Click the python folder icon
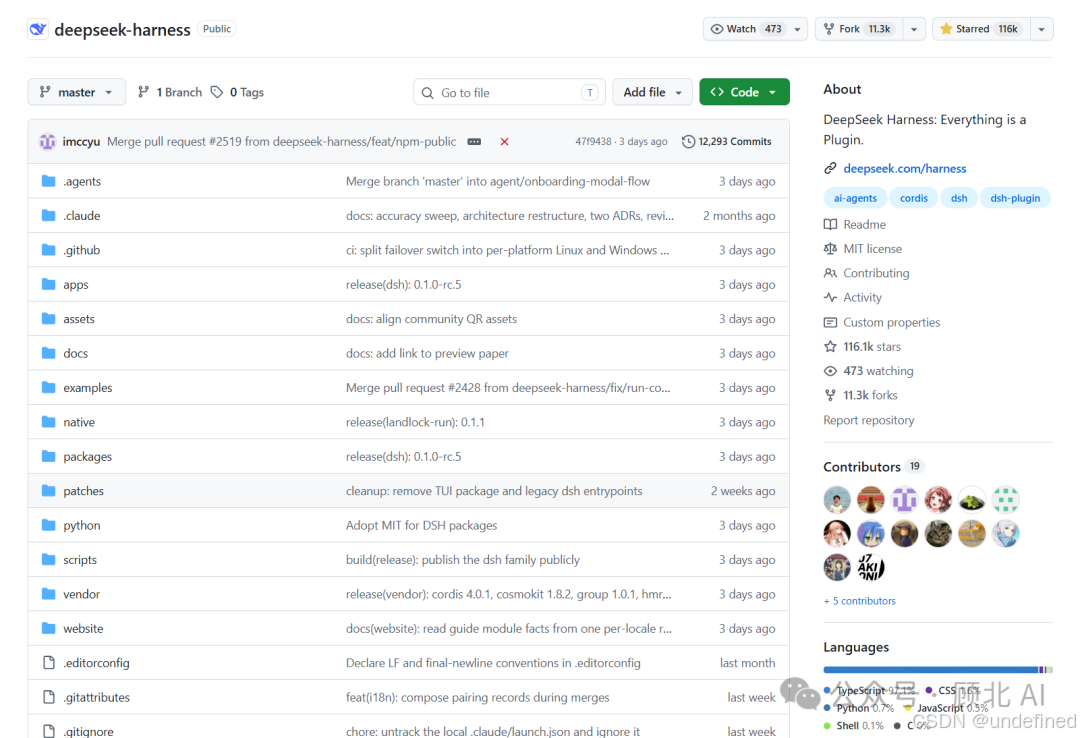 point(48,526)
